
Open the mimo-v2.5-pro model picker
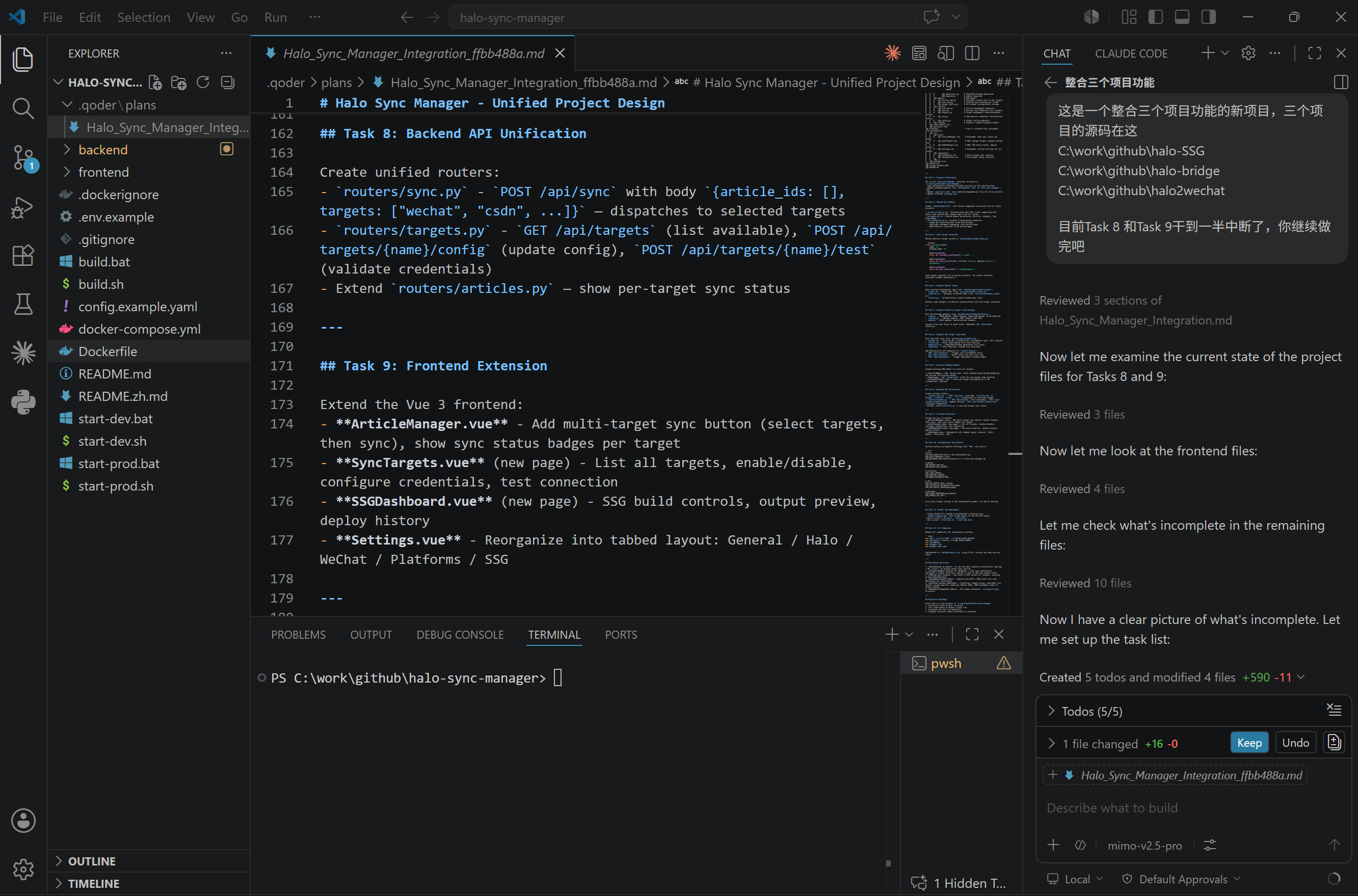tap(1144, 845)
